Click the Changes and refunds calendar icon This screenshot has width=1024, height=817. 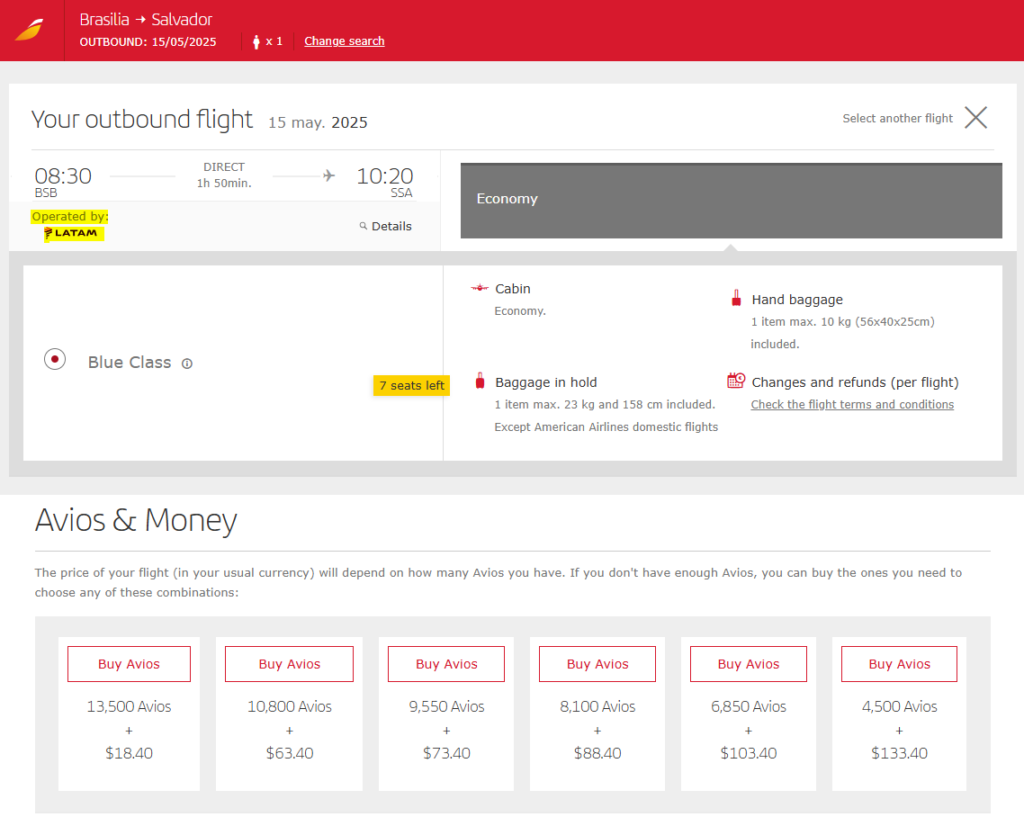tap(736, 381)
